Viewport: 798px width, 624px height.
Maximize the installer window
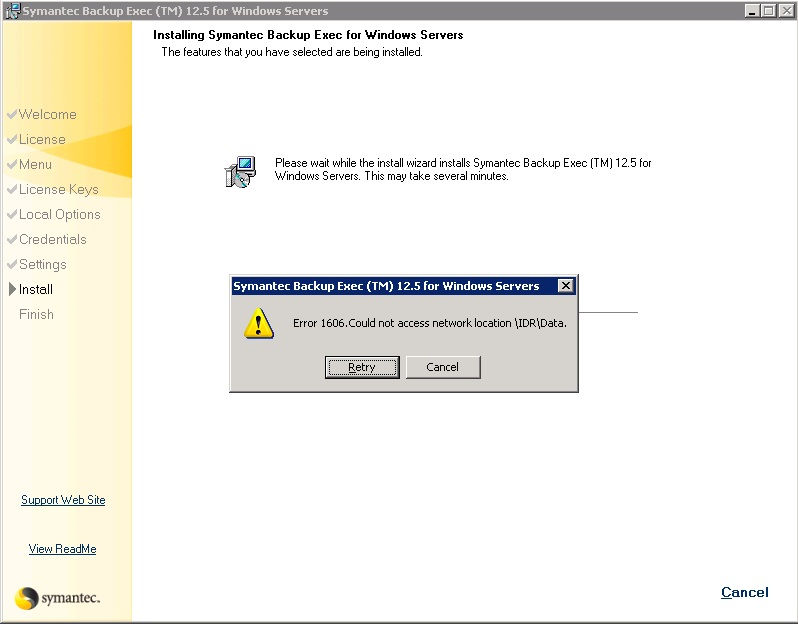[769, 10]
